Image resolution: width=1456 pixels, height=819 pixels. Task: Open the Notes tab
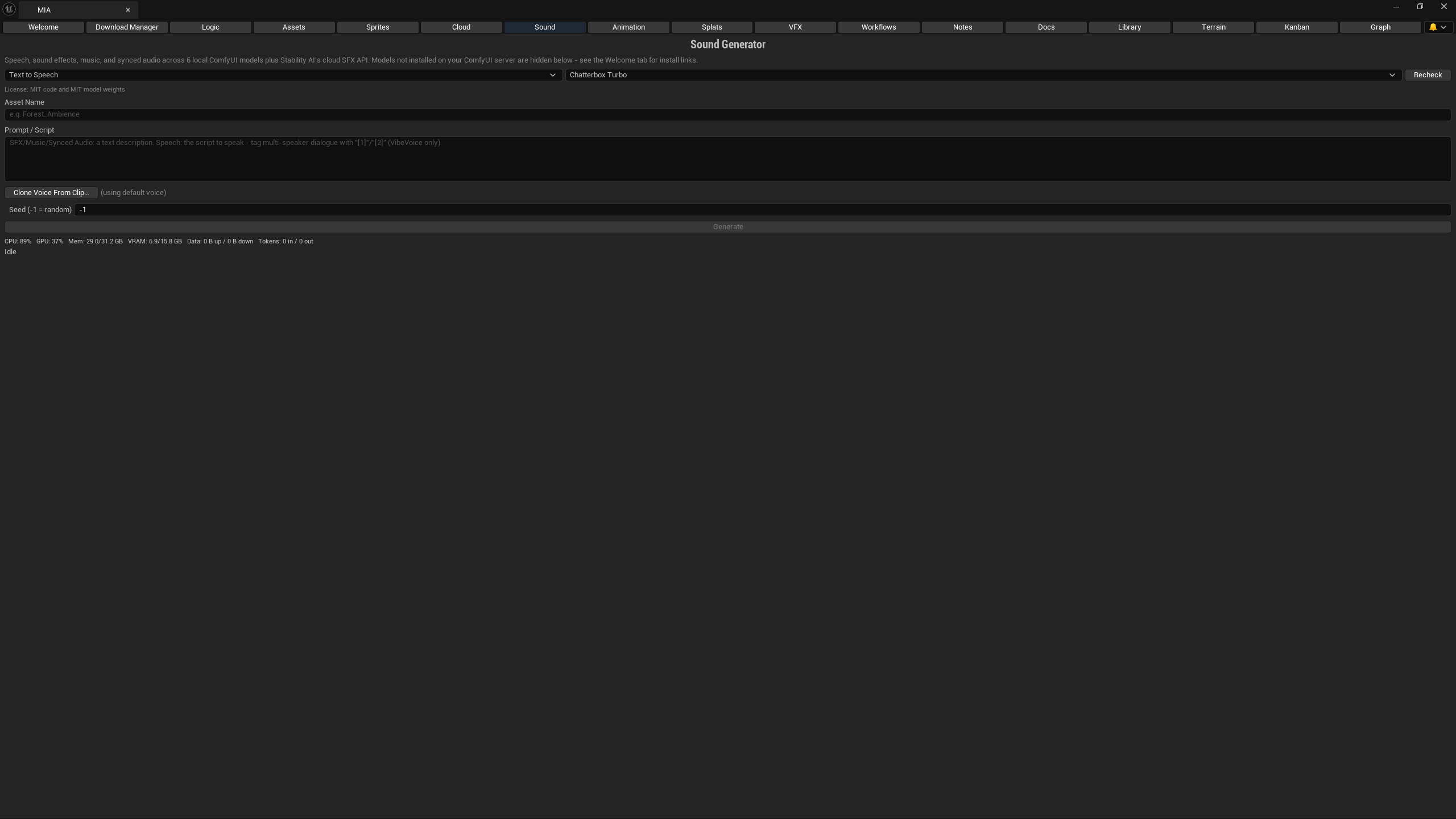click(x=962, y=27)
